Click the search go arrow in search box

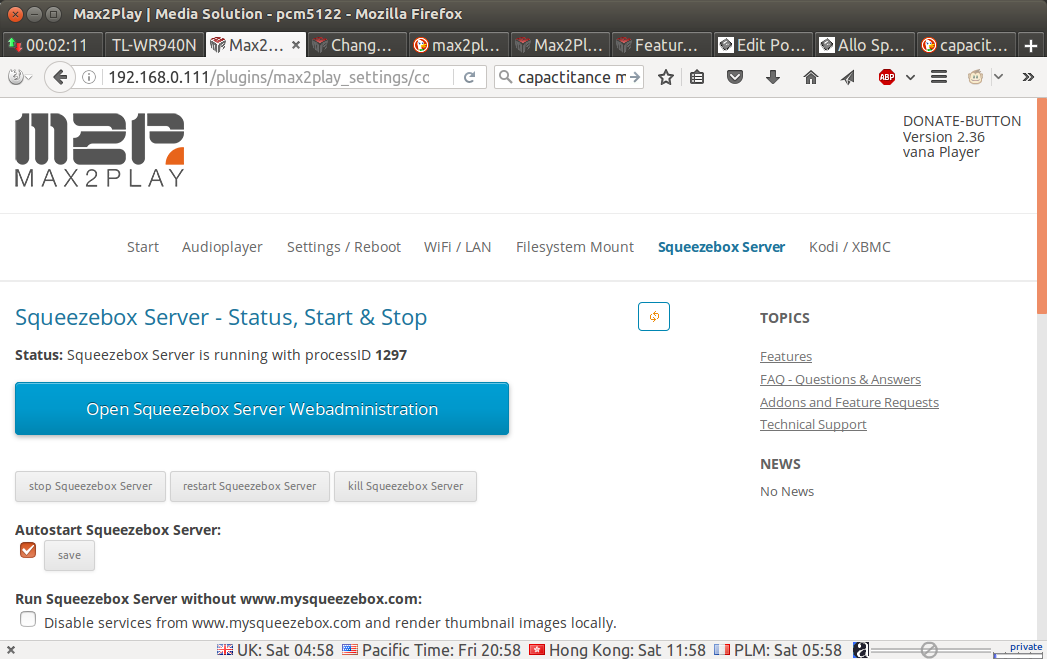point(635,77)
